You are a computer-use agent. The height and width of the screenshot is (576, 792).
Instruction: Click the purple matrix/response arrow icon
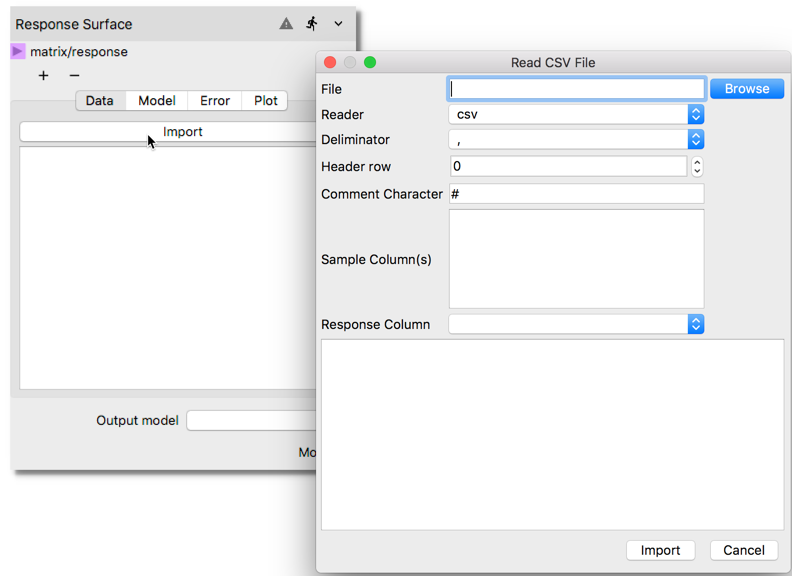pos(18,51)
